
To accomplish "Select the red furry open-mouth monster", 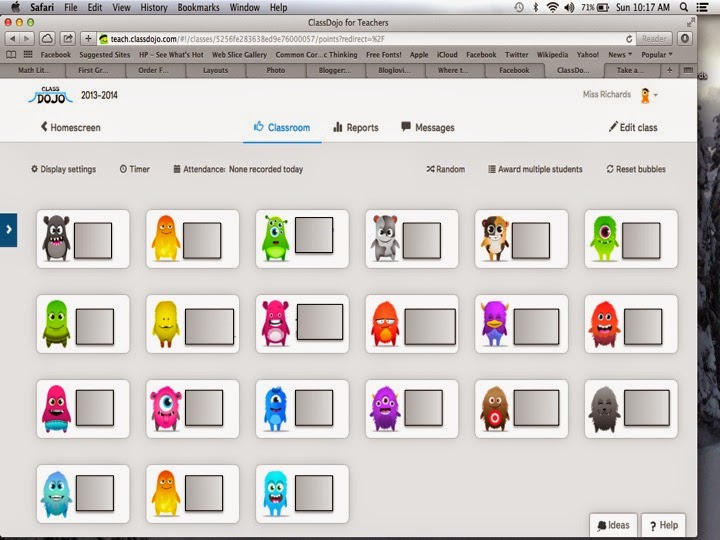I will point(631,324).
